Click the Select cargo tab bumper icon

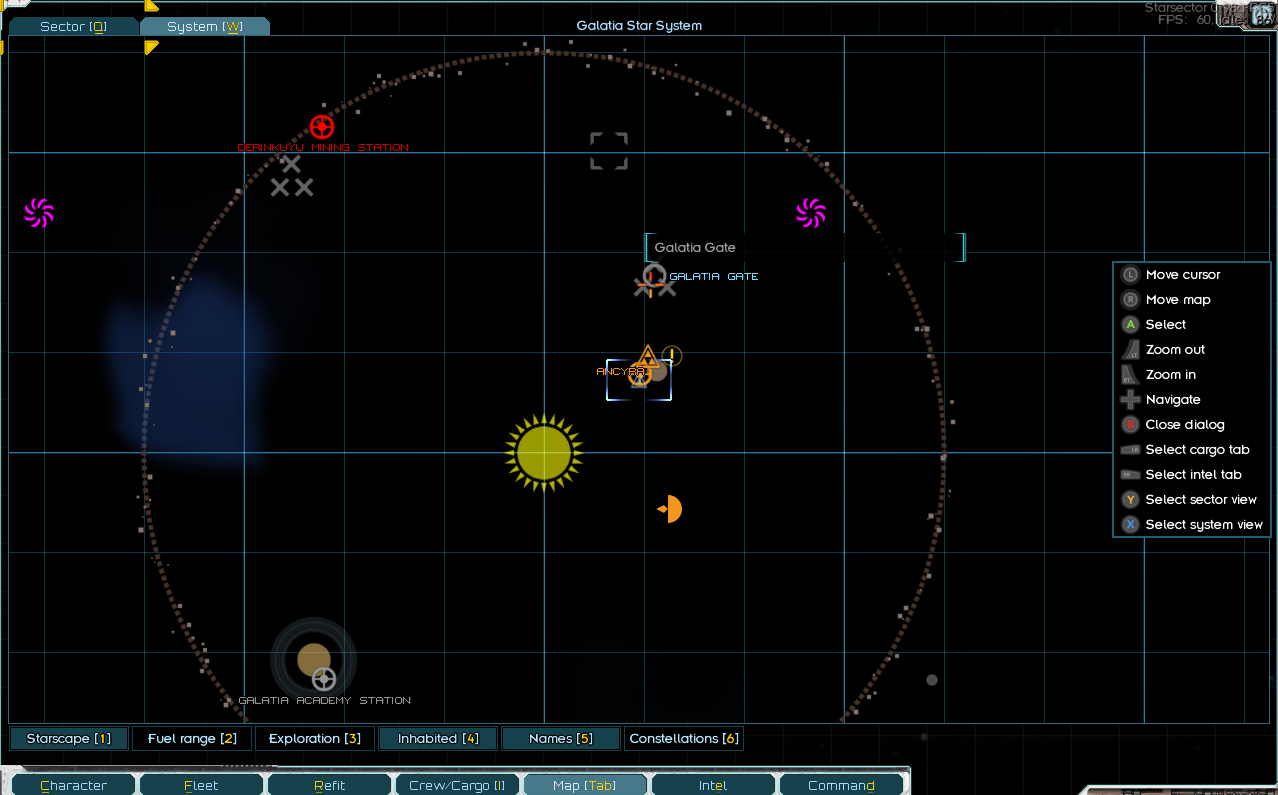tap(1130, 449)
